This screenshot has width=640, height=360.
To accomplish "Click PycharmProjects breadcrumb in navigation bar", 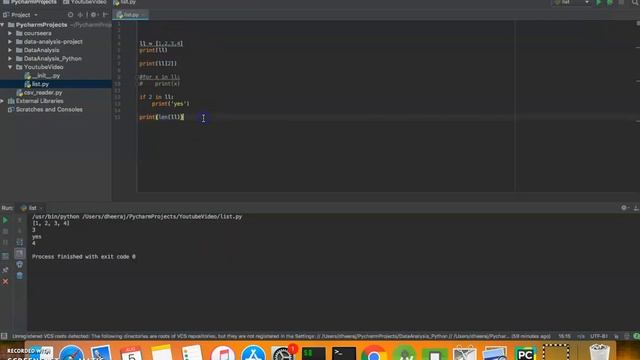I will [30, 2].
